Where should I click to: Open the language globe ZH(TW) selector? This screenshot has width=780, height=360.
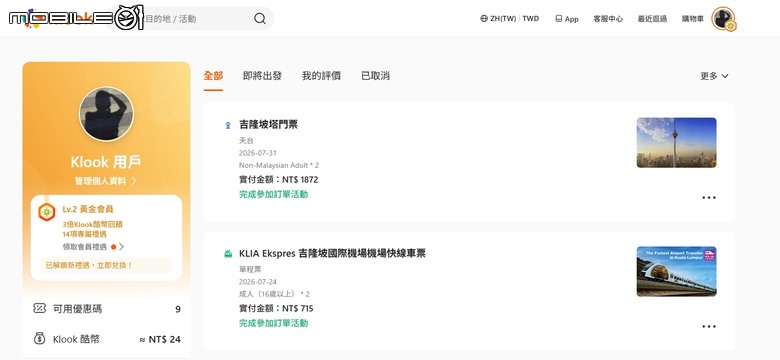[498, 19]
